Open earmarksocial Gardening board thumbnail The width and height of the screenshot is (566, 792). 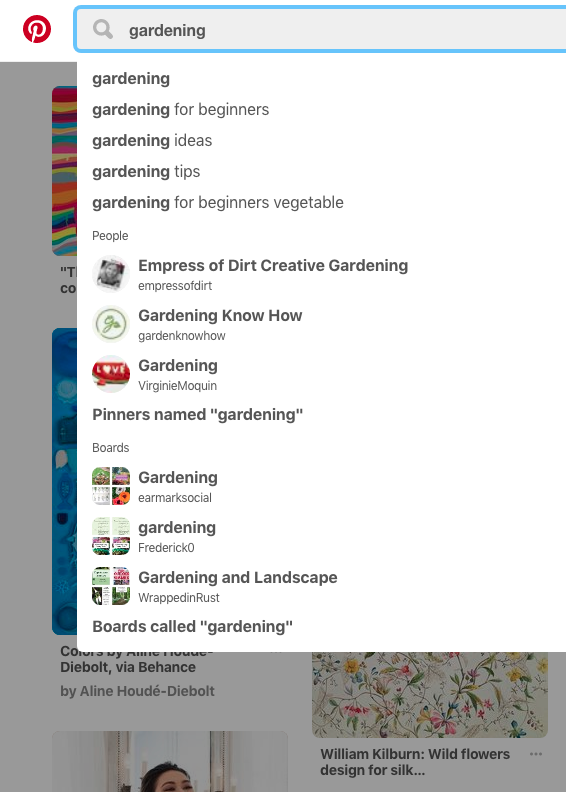click(x=111, y=486)
